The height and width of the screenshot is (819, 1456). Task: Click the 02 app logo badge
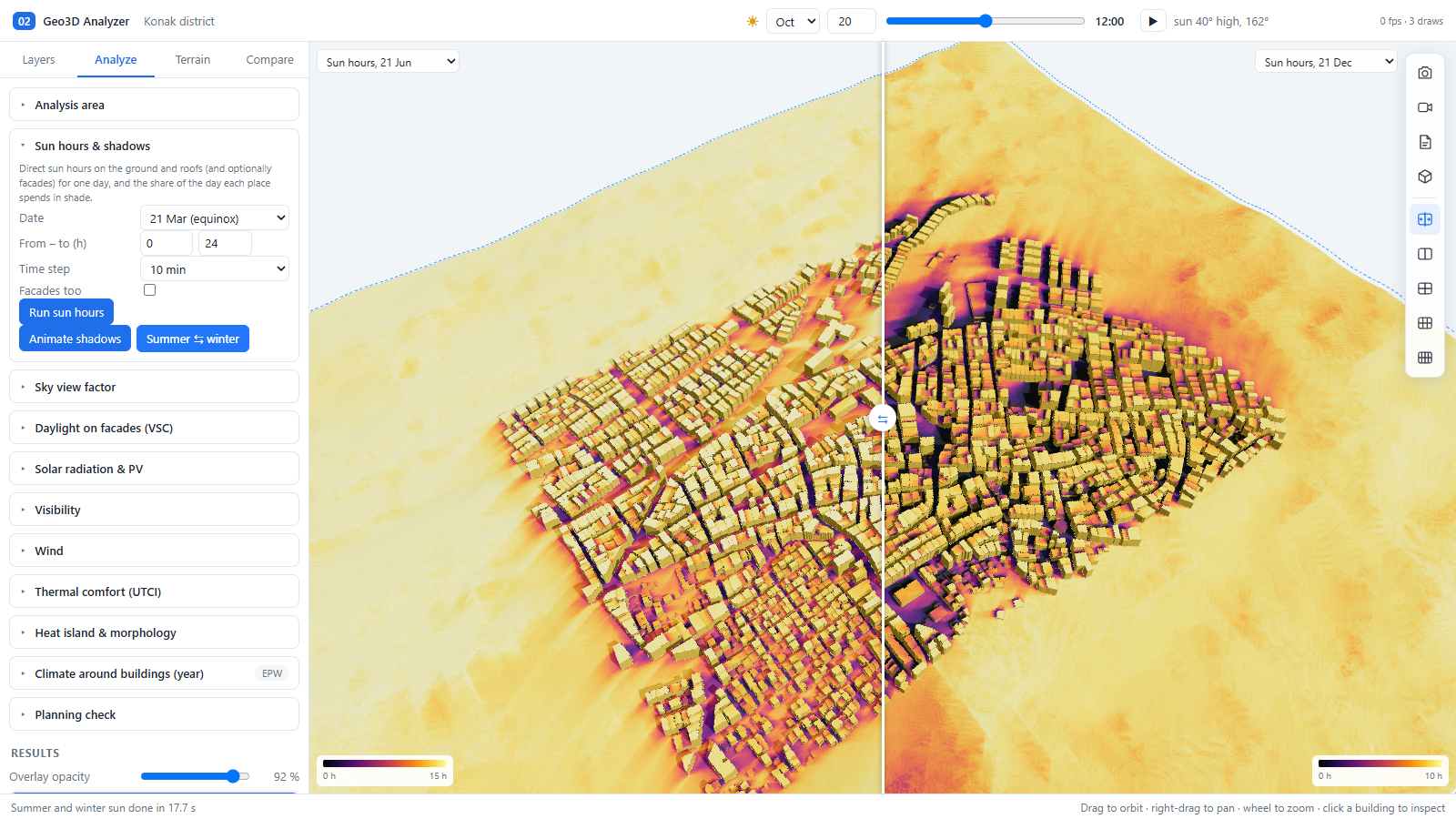pos(24,21)
